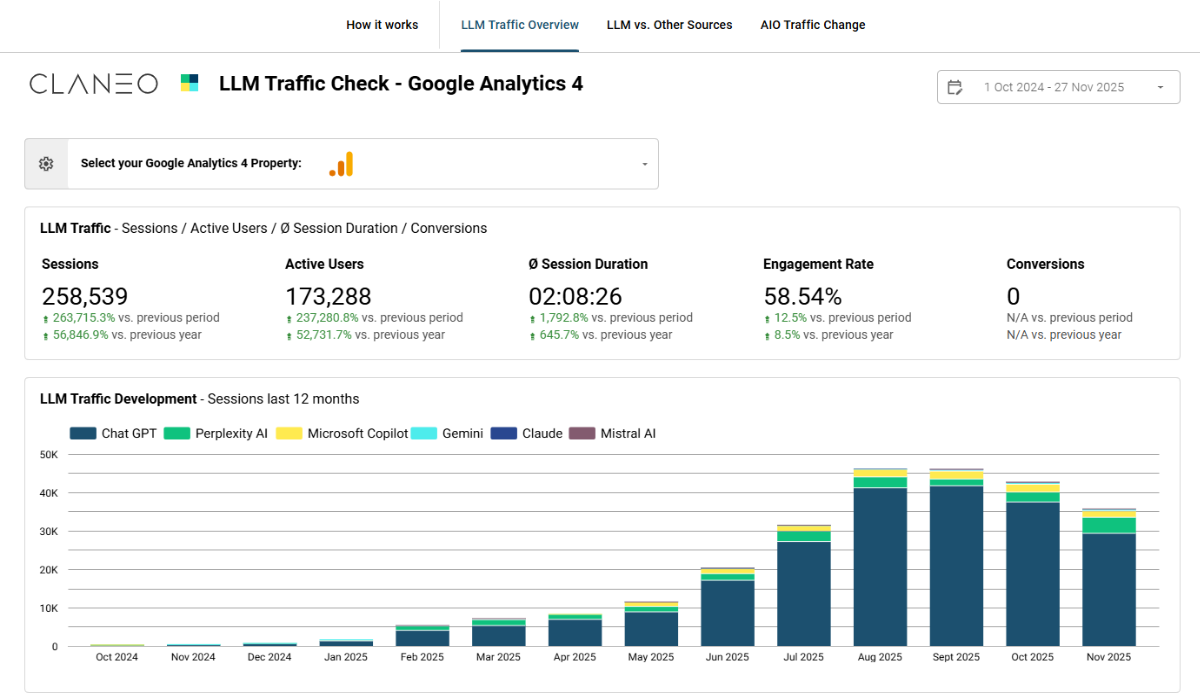This screenshot has width=1200, height=700.
Task: Click the Claneo logo
Action: click(x=93, y=84)
